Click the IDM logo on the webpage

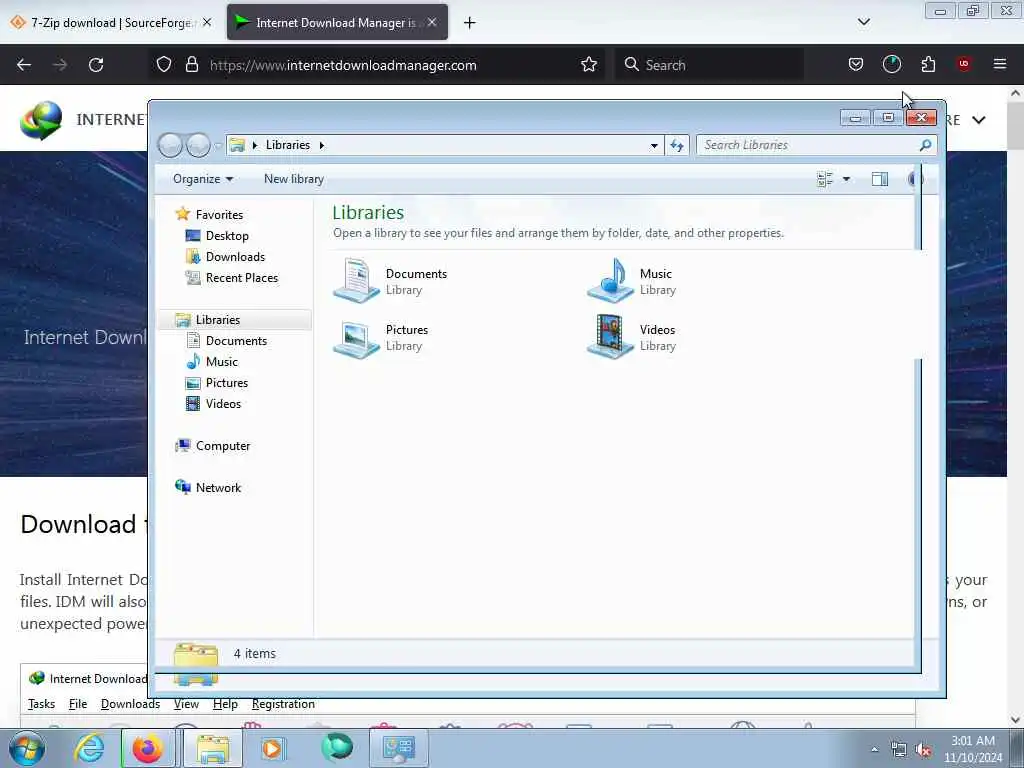[x=41, y=120]
